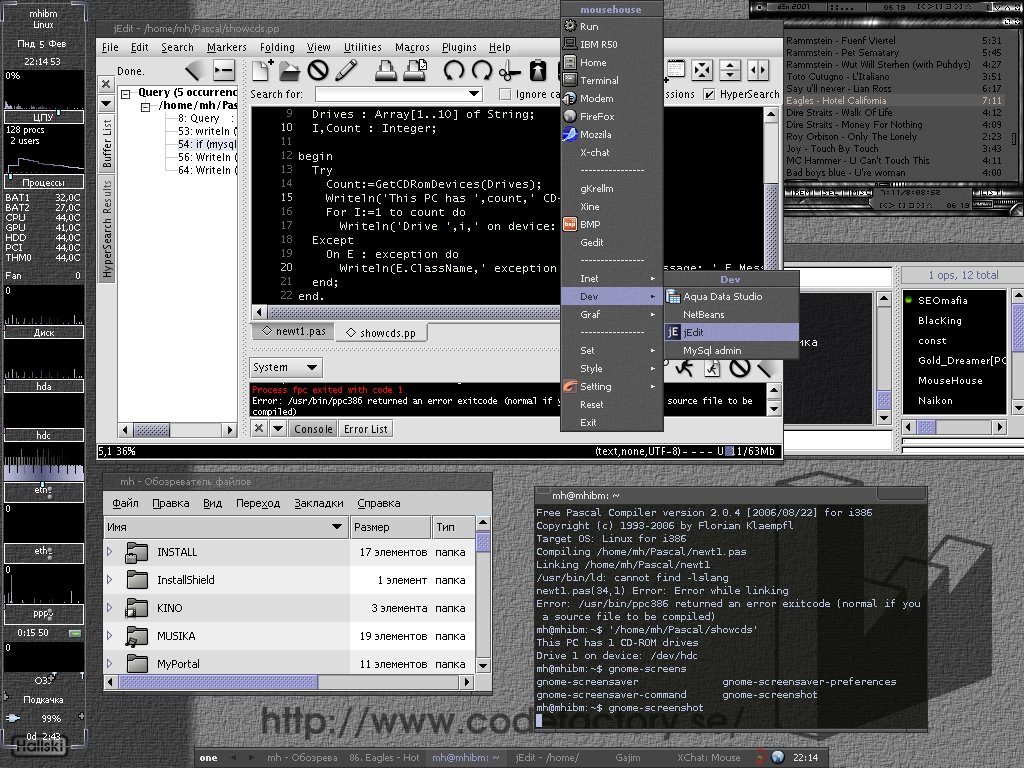Click the Cut scissors icon in jEdit

(x=509, y=71)
